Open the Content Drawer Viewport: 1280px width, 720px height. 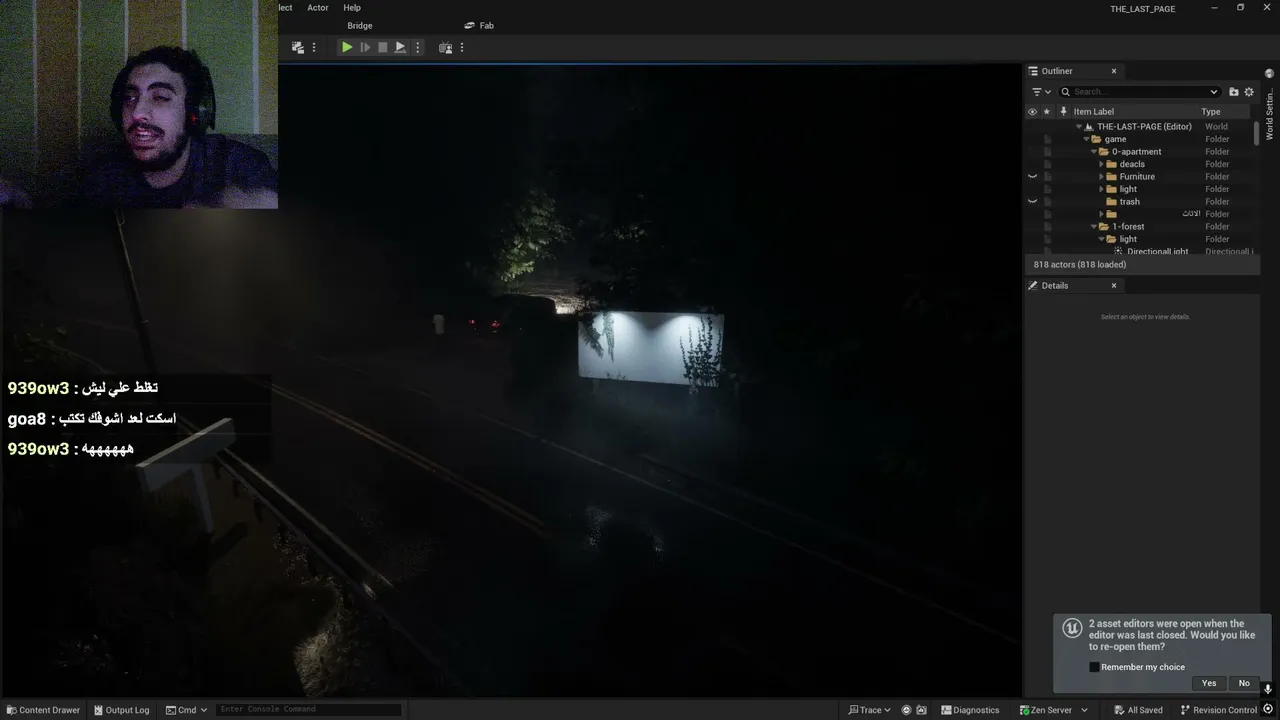pos(43,710)
